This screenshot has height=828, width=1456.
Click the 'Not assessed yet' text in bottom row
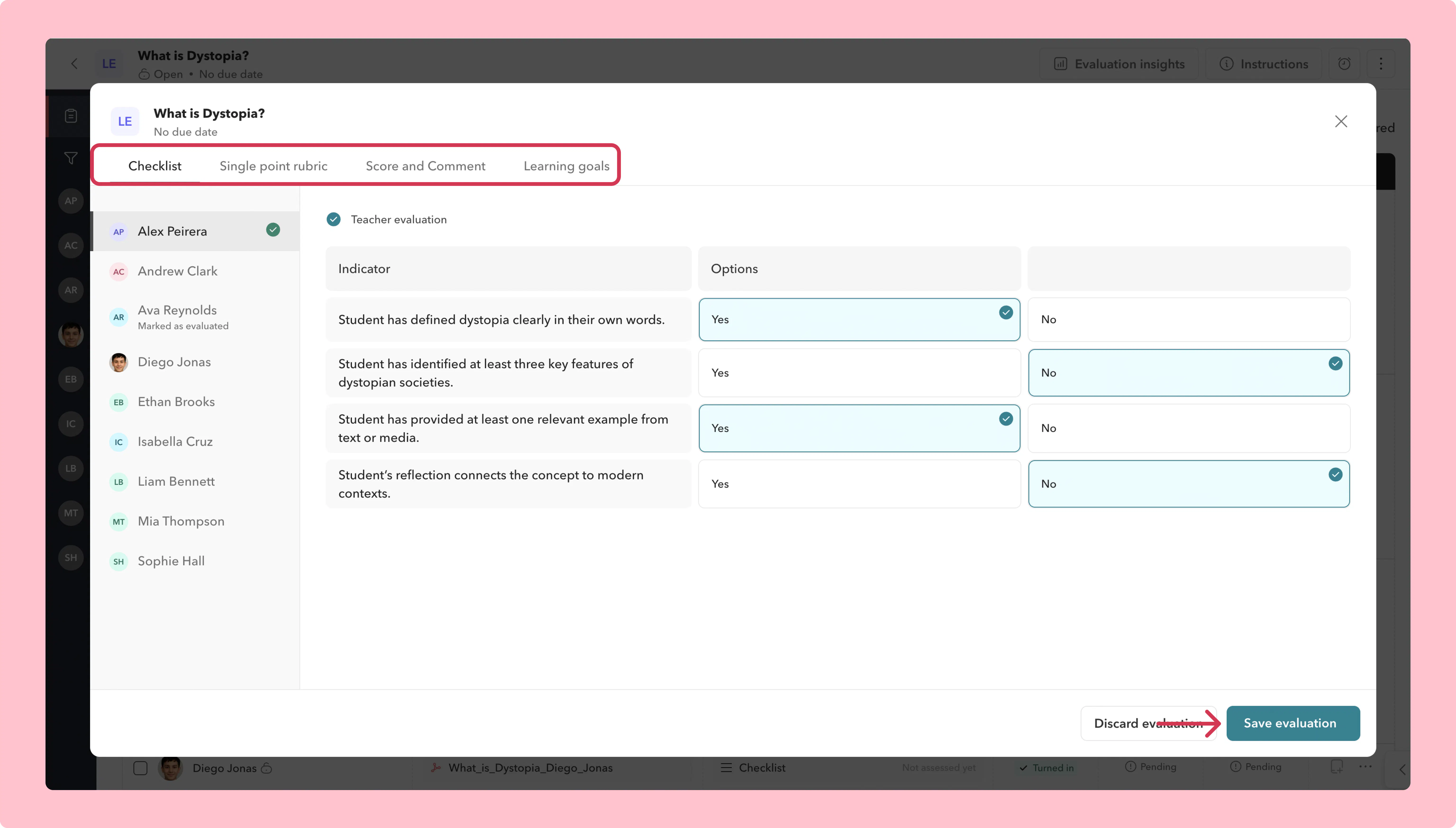tap(939, 768)
